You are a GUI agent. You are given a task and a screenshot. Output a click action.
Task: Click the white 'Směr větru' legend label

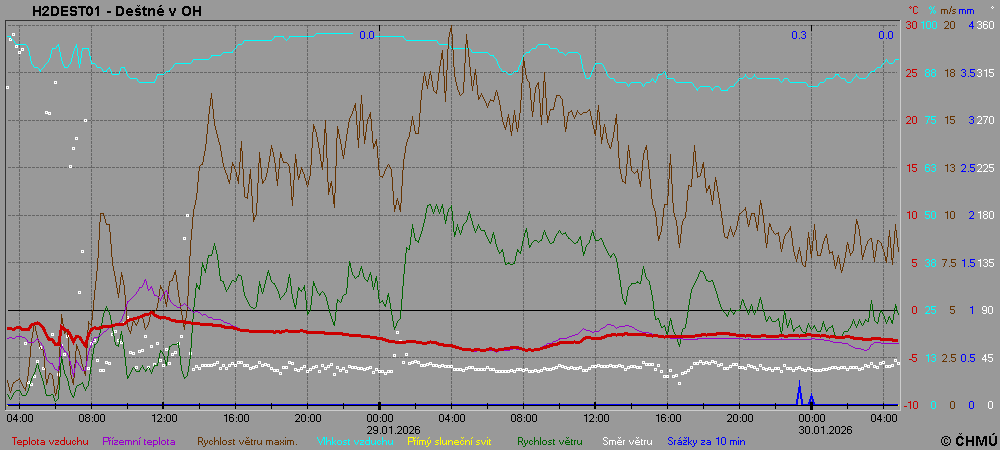coord(626,440)
